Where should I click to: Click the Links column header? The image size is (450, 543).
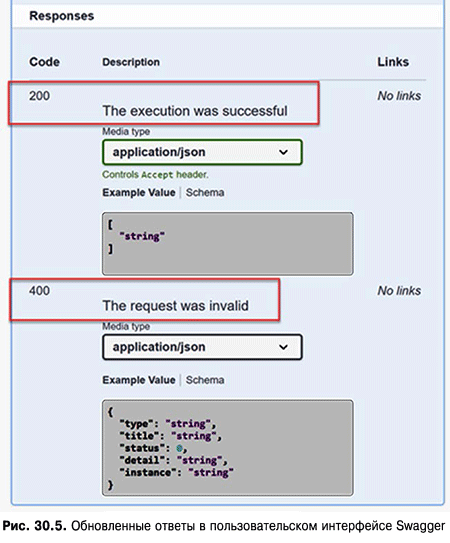(x=393, y=62)
